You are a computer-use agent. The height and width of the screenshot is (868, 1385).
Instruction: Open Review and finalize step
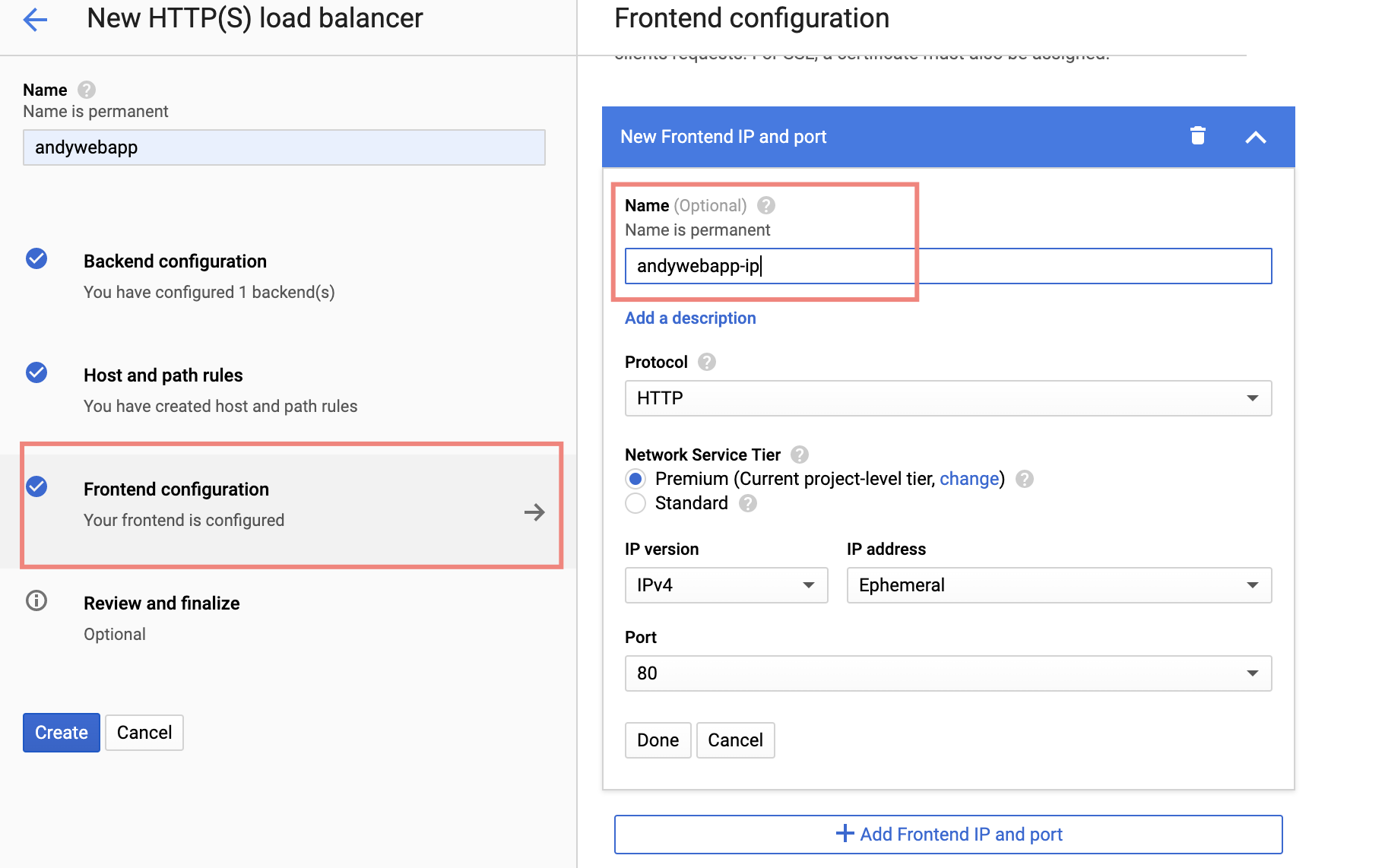coord(161,603)
